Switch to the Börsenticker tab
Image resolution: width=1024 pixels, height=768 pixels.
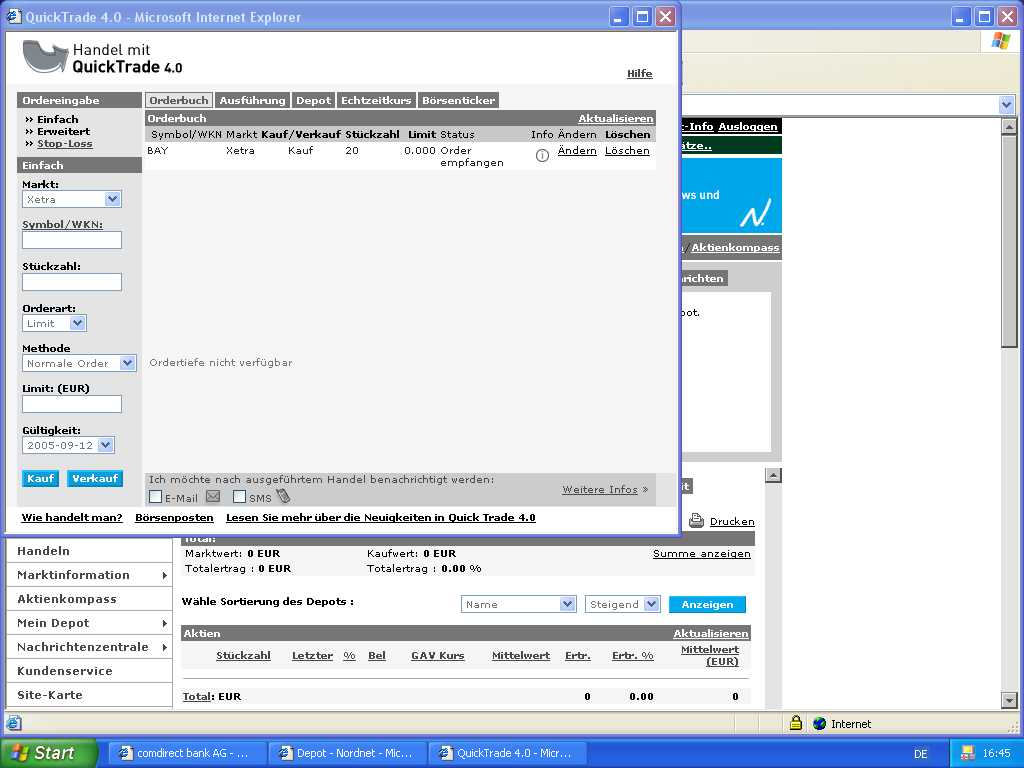click(458, 100)
